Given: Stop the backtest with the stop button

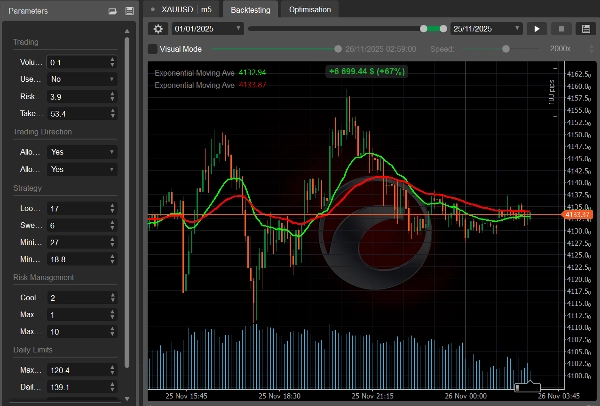Looking at the screenshot, I should (561, 29).
